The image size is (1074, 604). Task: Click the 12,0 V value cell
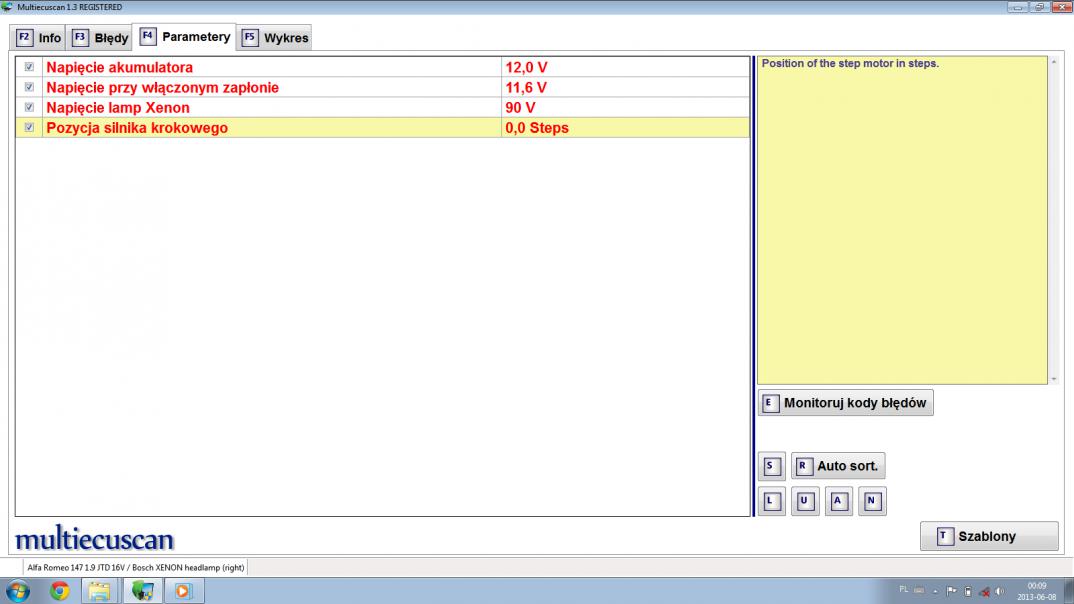coord(625,67)
